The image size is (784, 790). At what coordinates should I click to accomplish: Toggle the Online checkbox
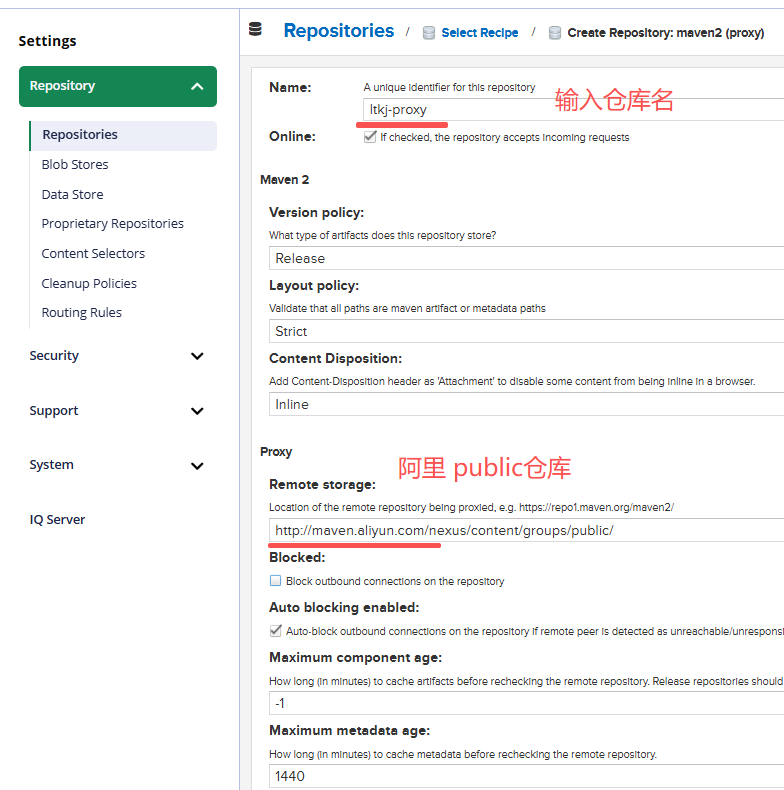point(370,137)
